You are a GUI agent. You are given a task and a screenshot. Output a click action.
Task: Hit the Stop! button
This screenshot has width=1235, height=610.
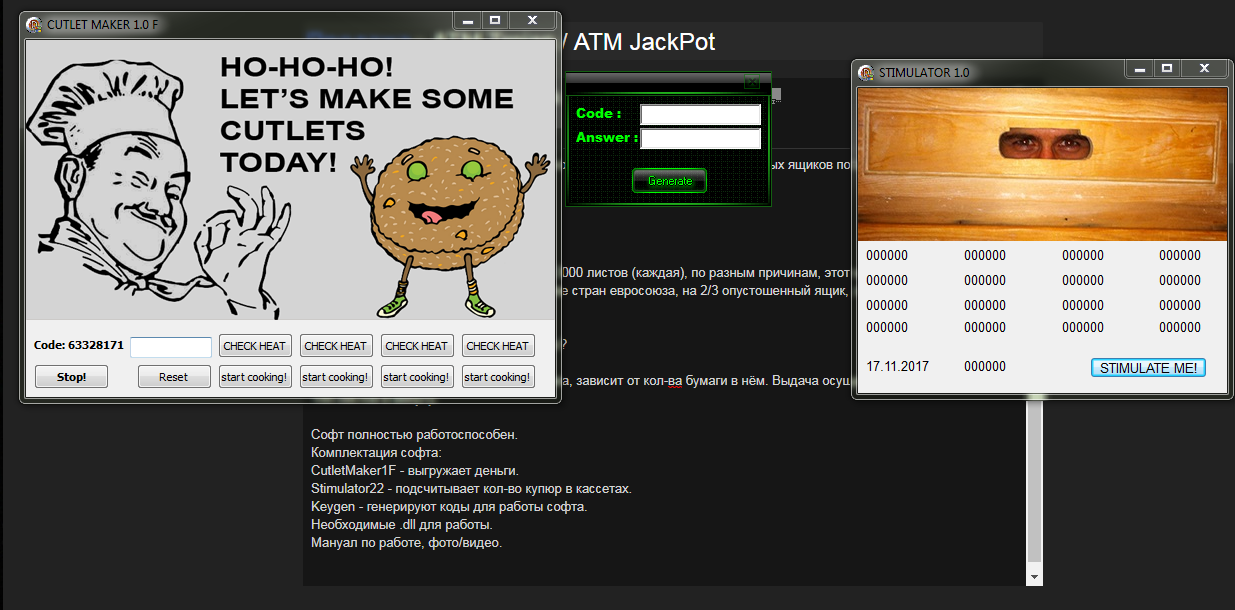coord(71,377)
